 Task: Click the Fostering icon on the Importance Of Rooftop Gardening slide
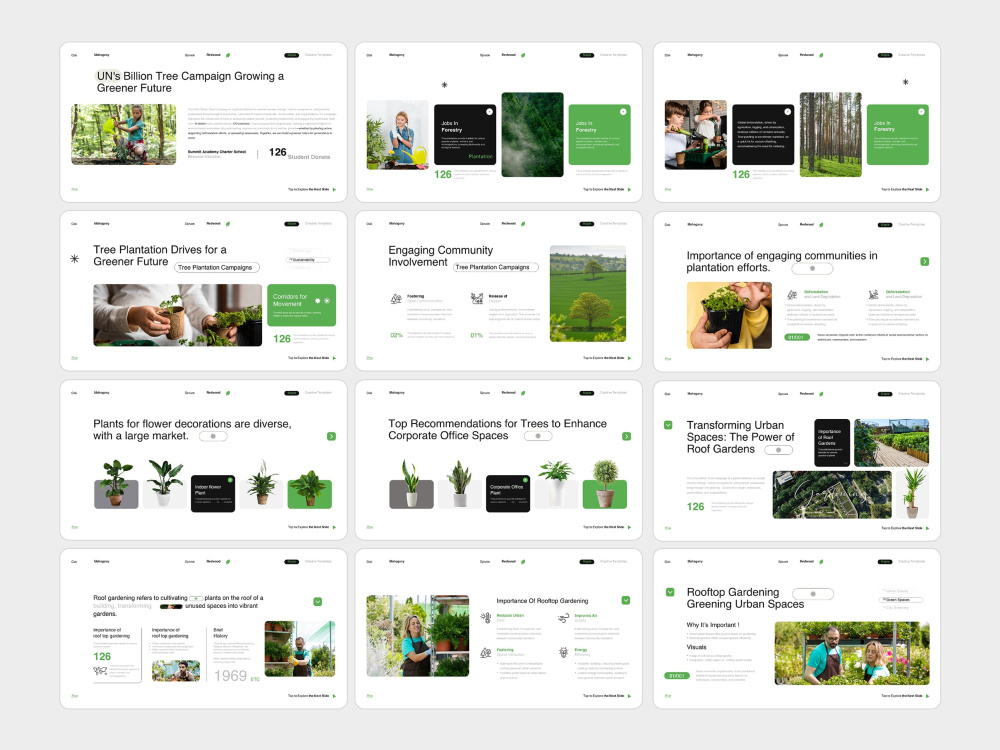coord(486,652)
